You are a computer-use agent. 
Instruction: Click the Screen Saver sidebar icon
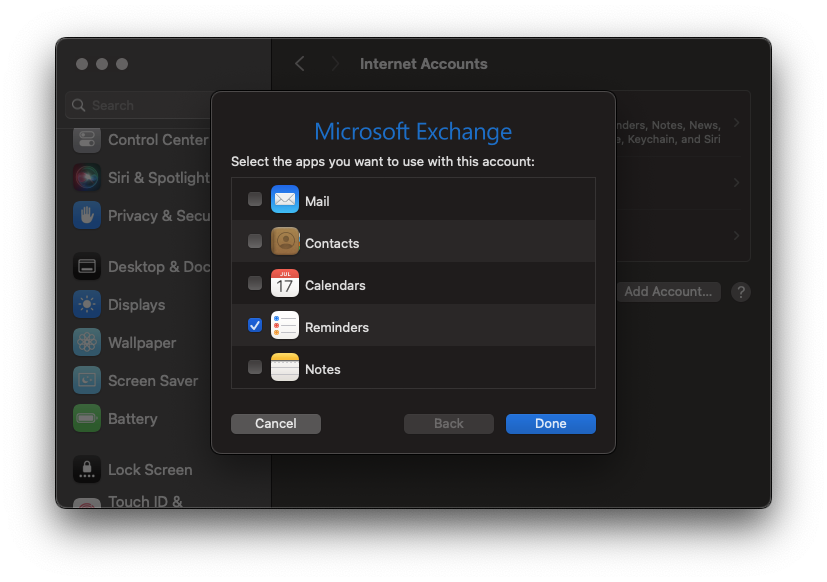tap(87, 380)
